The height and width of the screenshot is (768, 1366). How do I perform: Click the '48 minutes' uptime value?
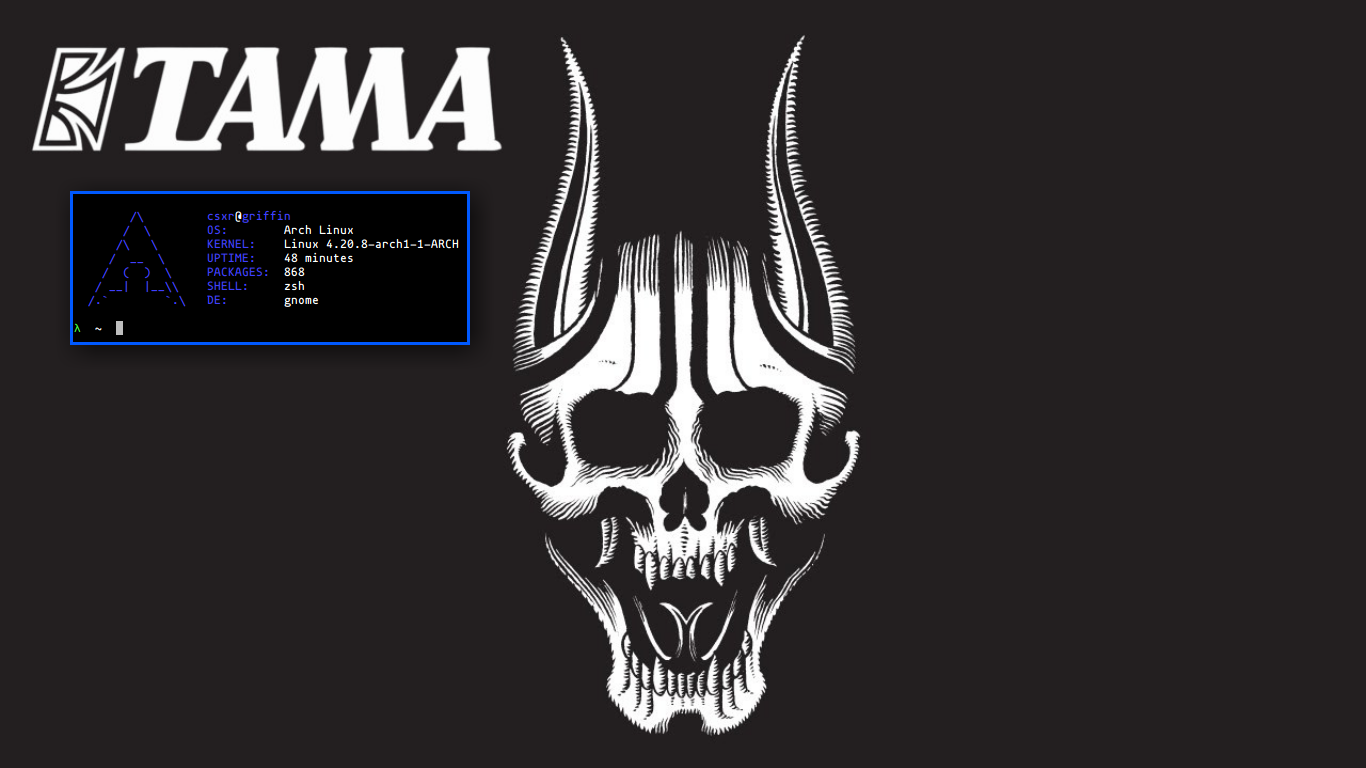pos(318,258)
